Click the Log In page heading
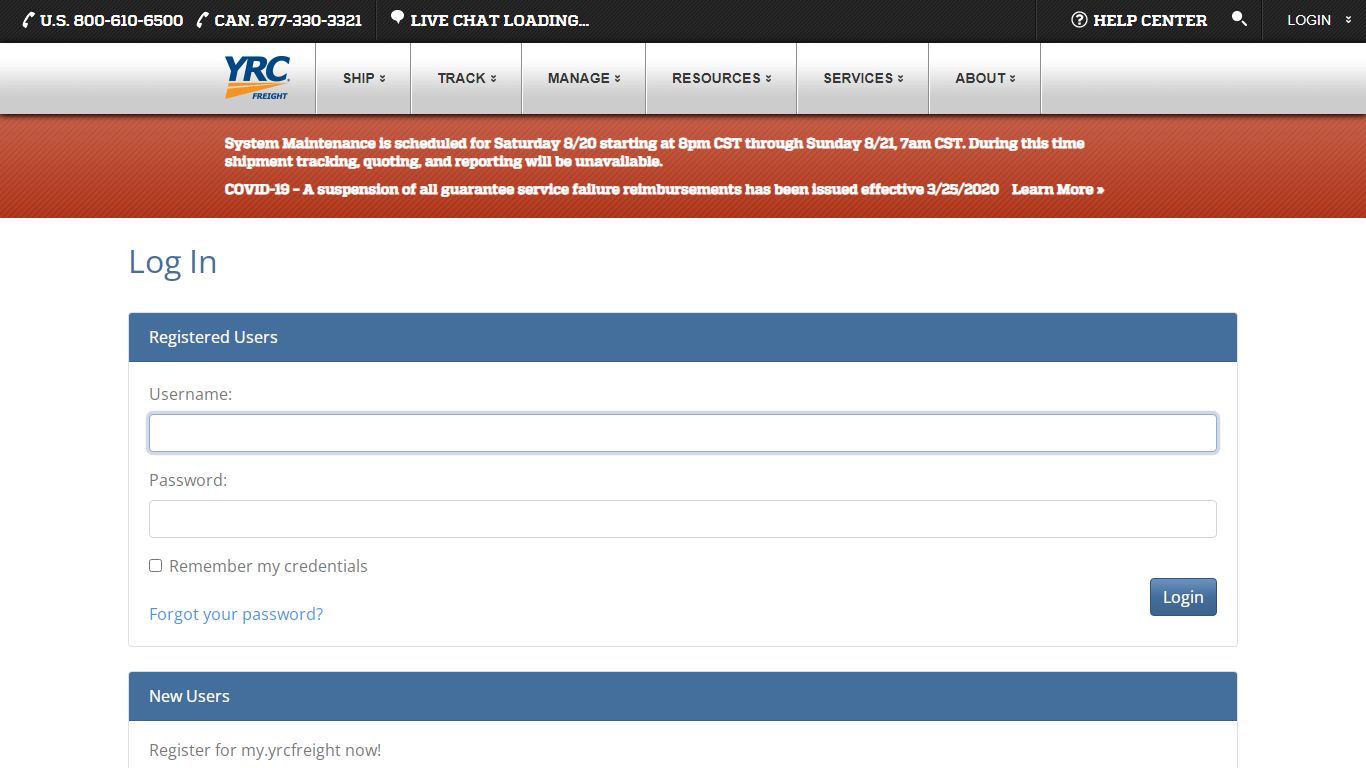1366x768 pixels. pos(173,262)
